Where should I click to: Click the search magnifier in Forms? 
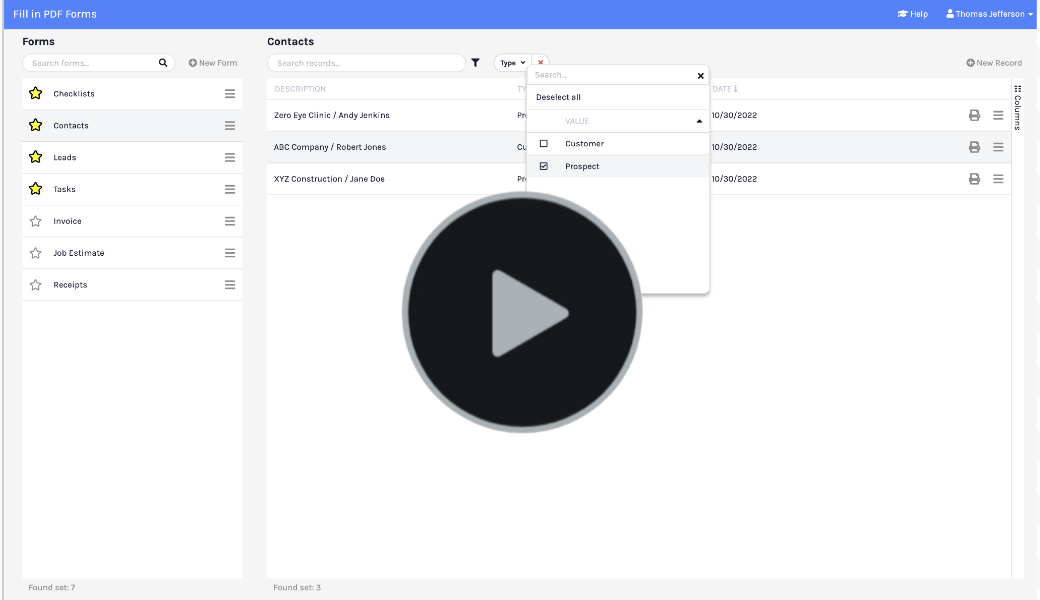click(163, 63)
